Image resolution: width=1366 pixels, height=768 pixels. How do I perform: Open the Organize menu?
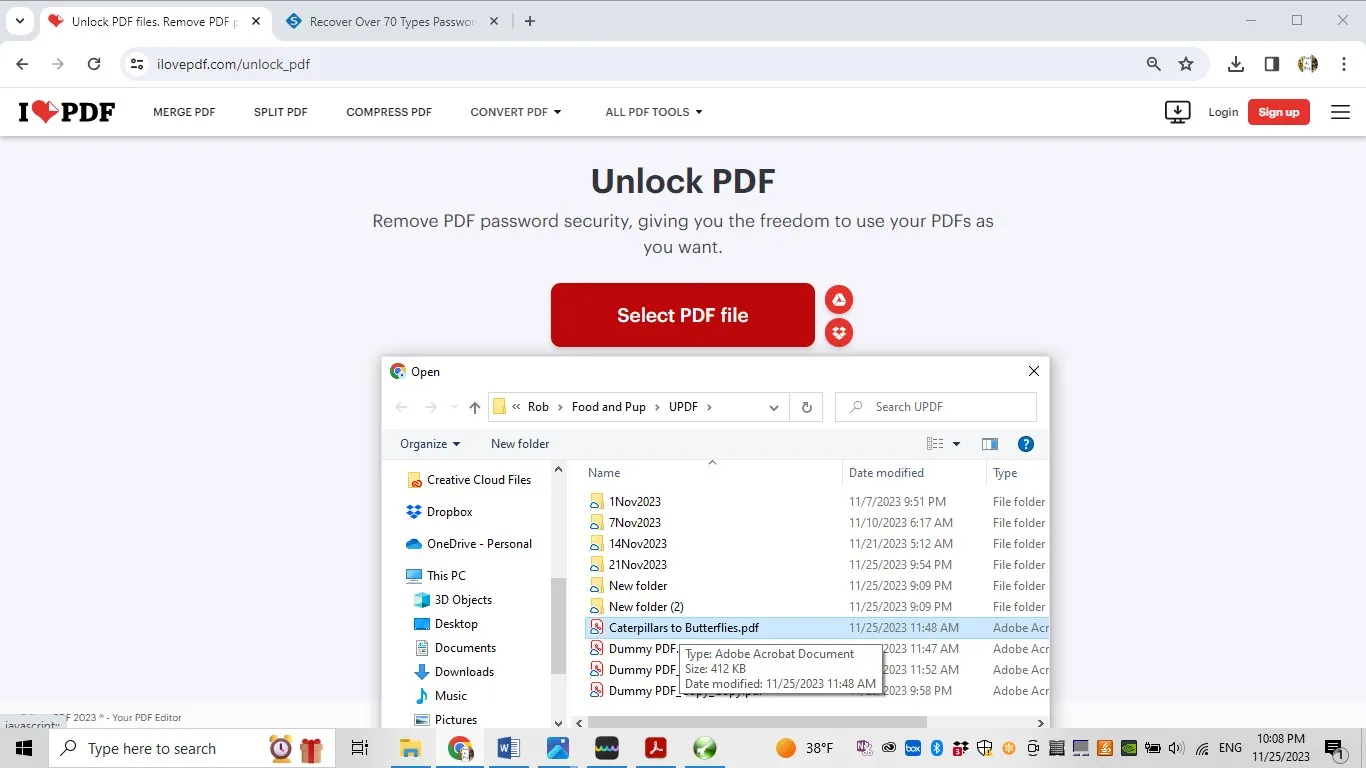429,443
